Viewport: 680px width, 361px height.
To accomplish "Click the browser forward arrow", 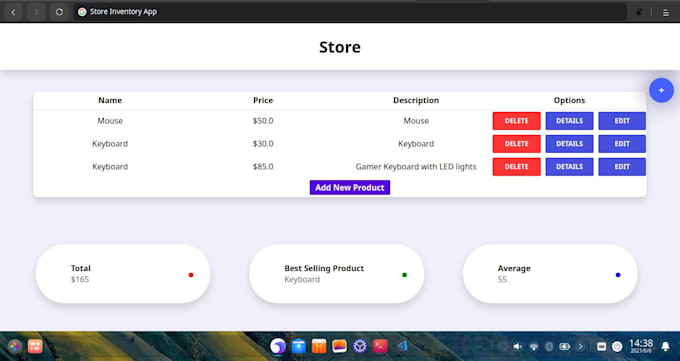I will (36, 12).
